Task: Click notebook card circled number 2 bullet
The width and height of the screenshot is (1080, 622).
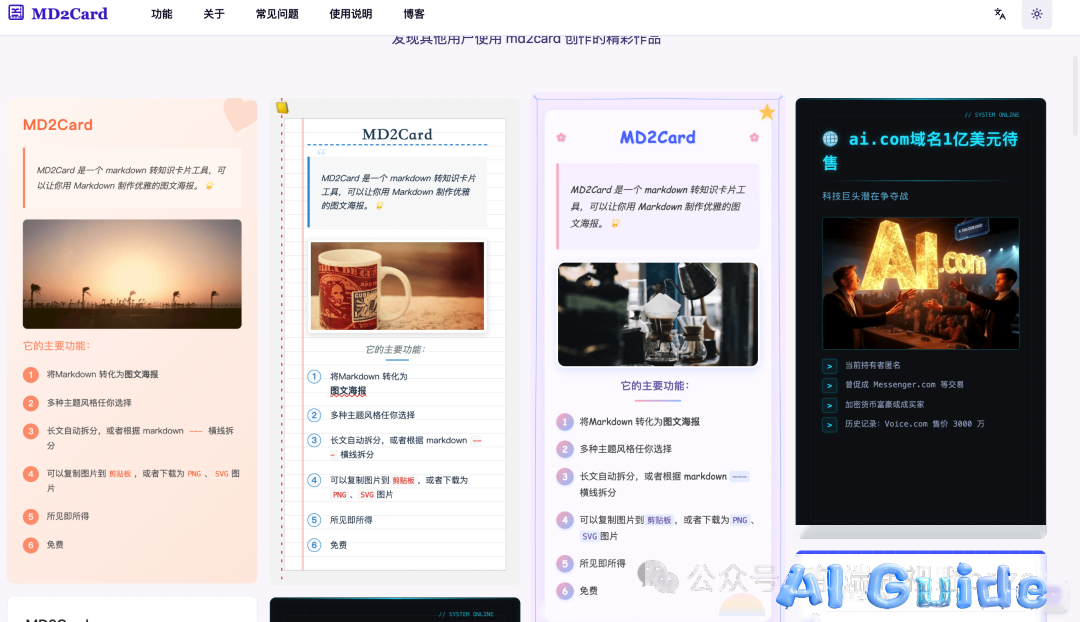Action: pos(314,415)
